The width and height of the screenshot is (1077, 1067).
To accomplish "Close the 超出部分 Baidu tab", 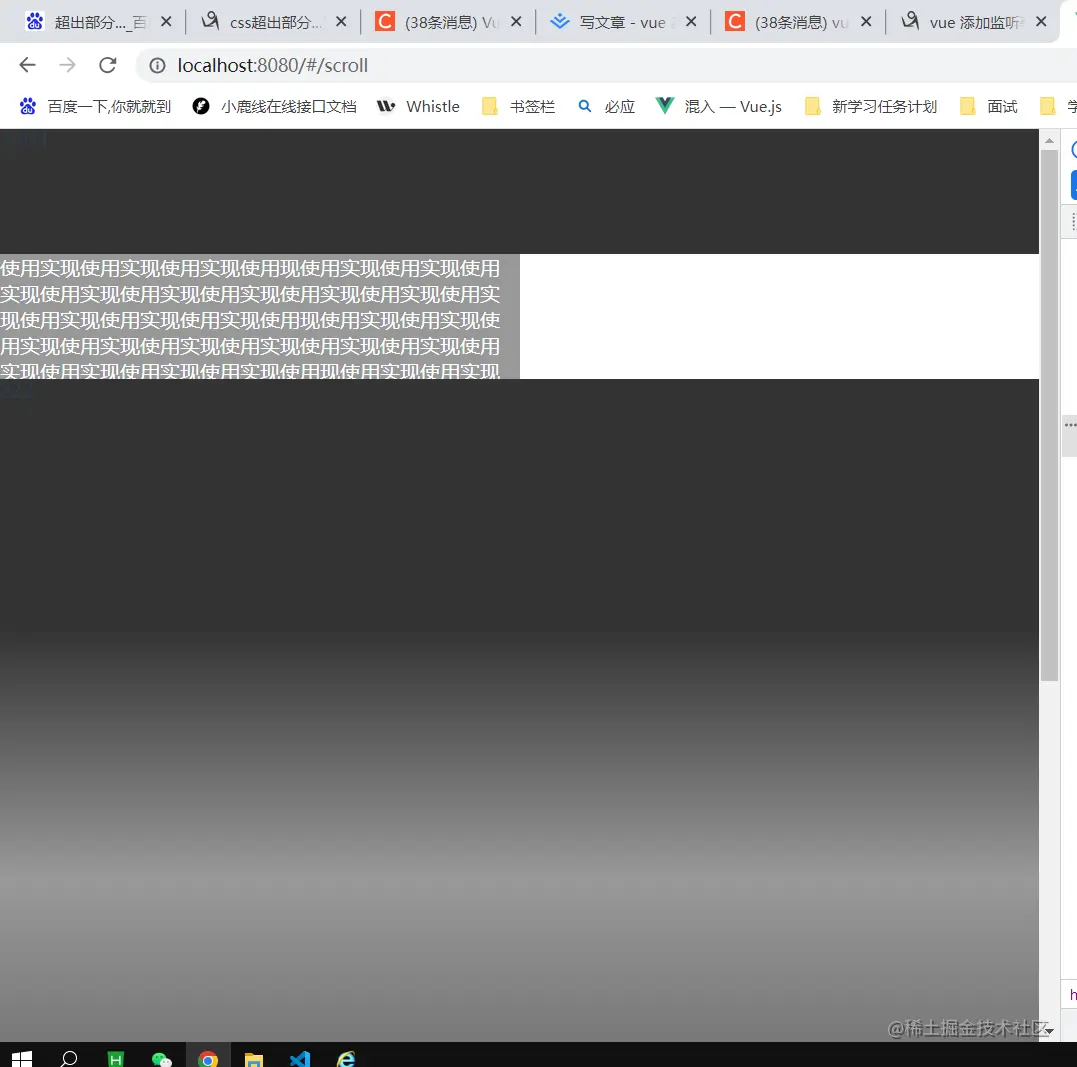I will (166, 22).
